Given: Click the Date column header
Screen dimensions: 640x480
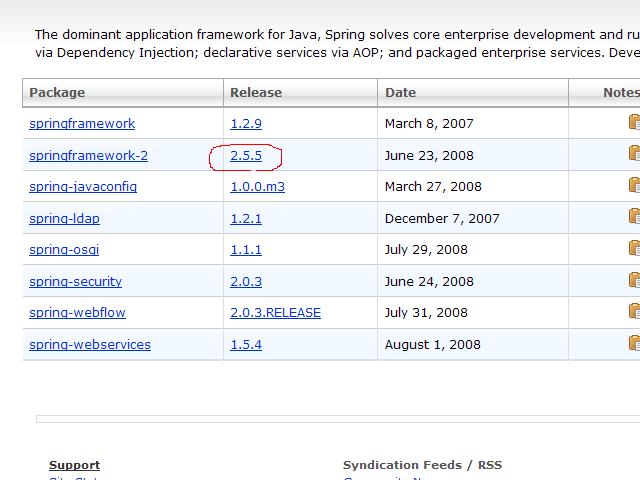Looking at the screenshot, I should (473, 93).
